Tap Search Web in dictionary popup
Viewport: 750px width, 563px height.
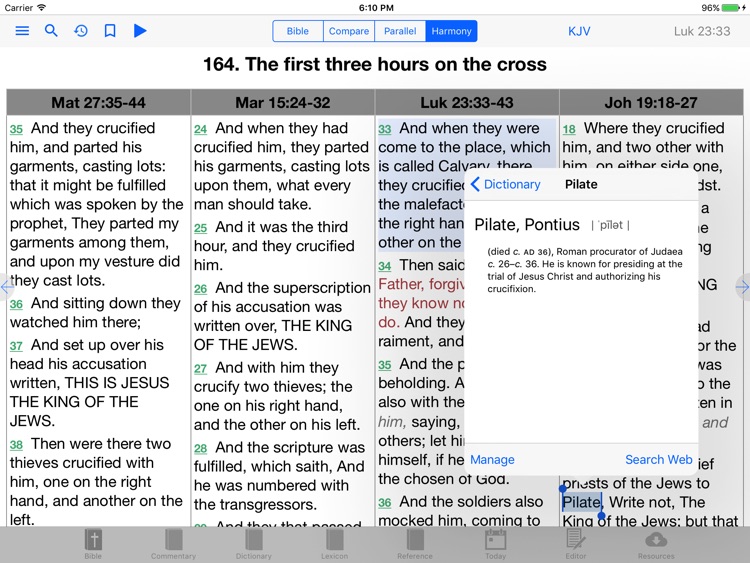click(659, 460)
